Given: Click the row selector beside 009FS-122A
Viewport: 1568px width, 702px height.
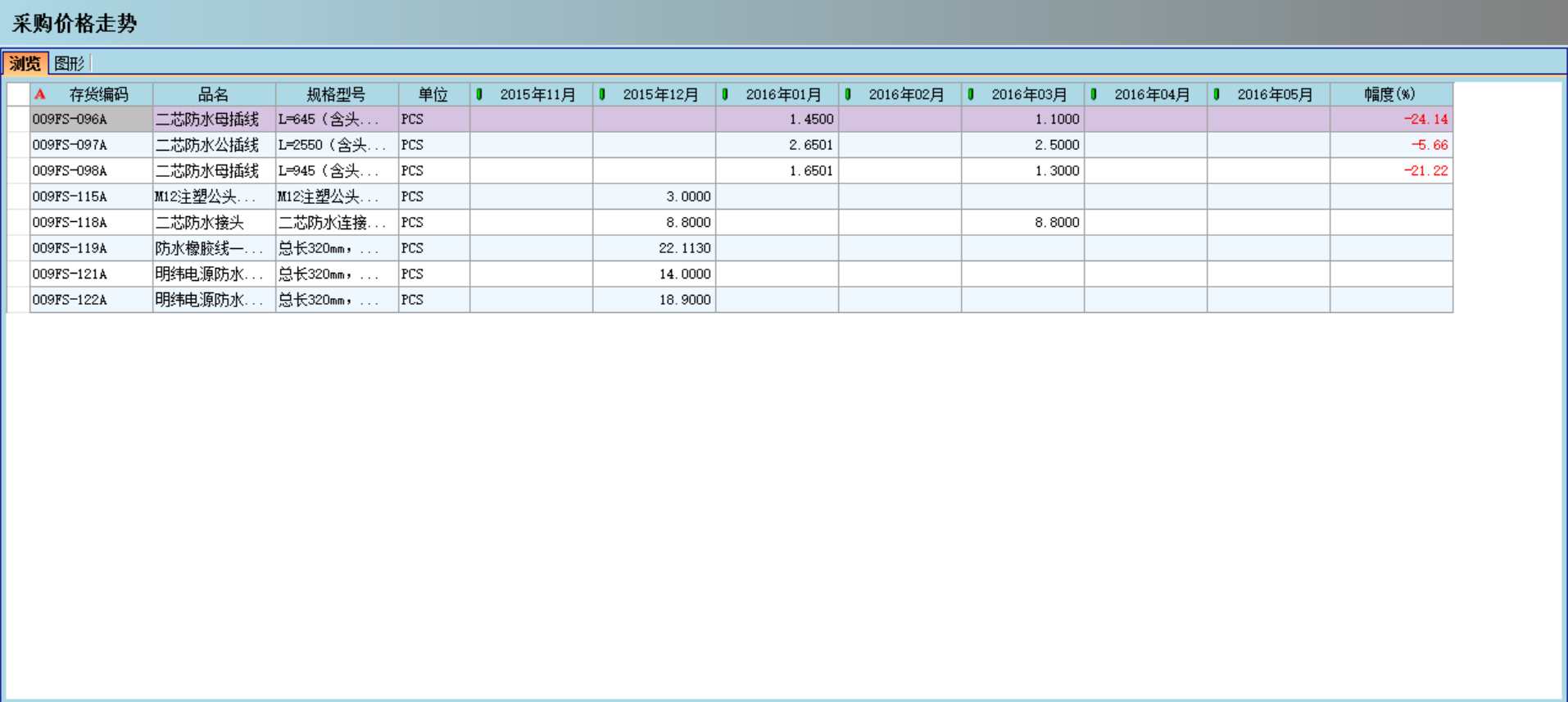Looking at the screenshot, I should [18, 300].
